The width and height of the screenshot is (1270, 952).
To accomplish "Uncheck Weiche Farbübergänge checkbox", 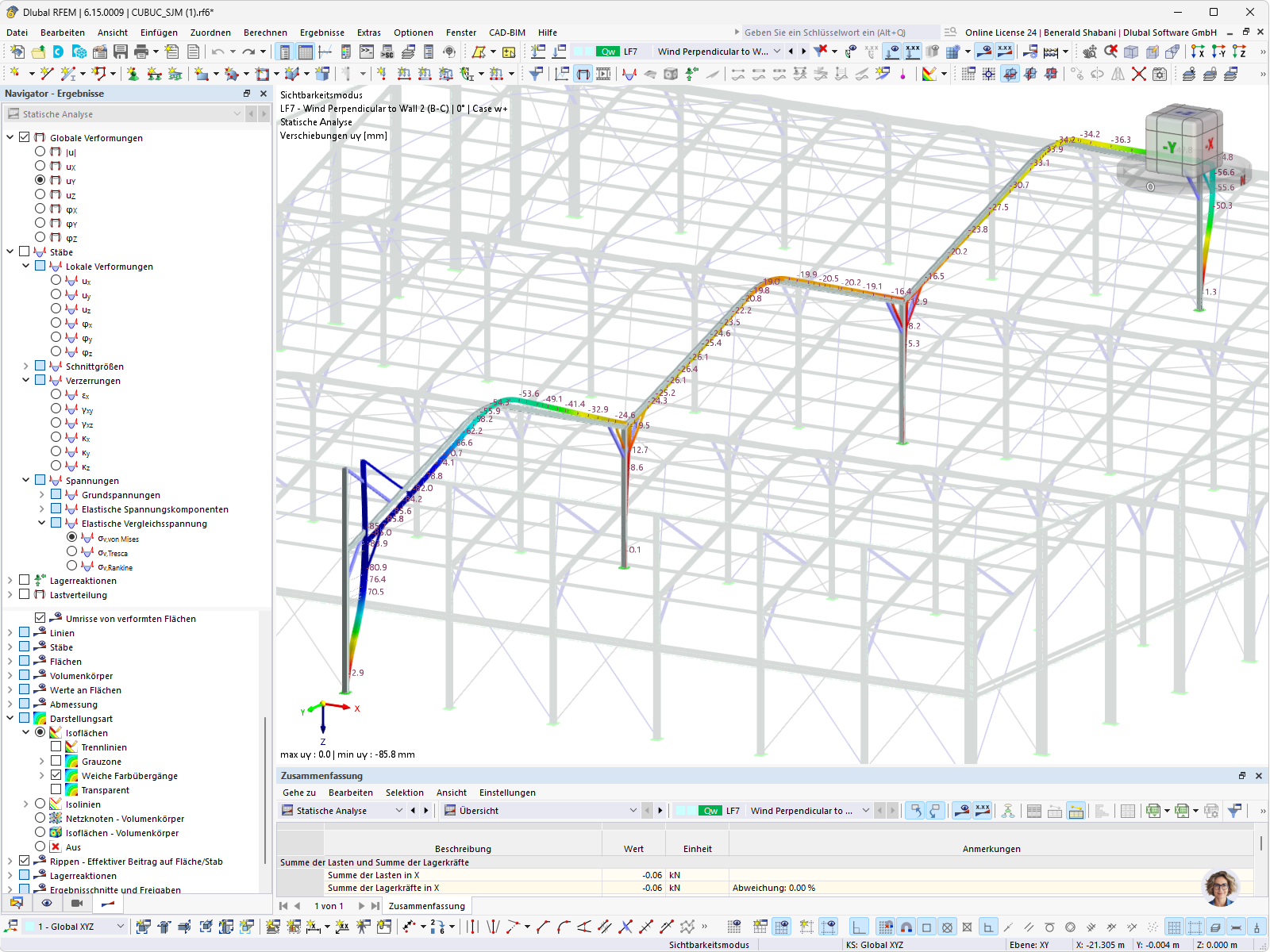I will 56,775.
